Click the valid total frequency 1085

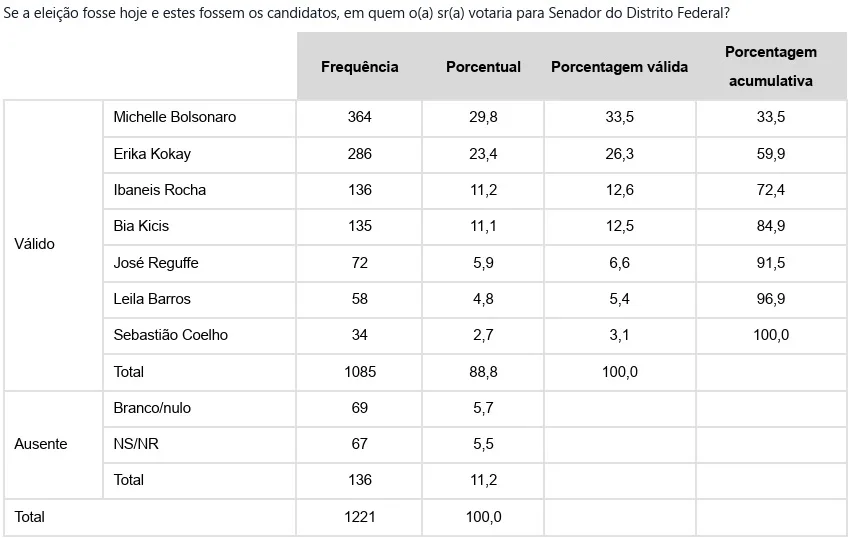[359, 372]
